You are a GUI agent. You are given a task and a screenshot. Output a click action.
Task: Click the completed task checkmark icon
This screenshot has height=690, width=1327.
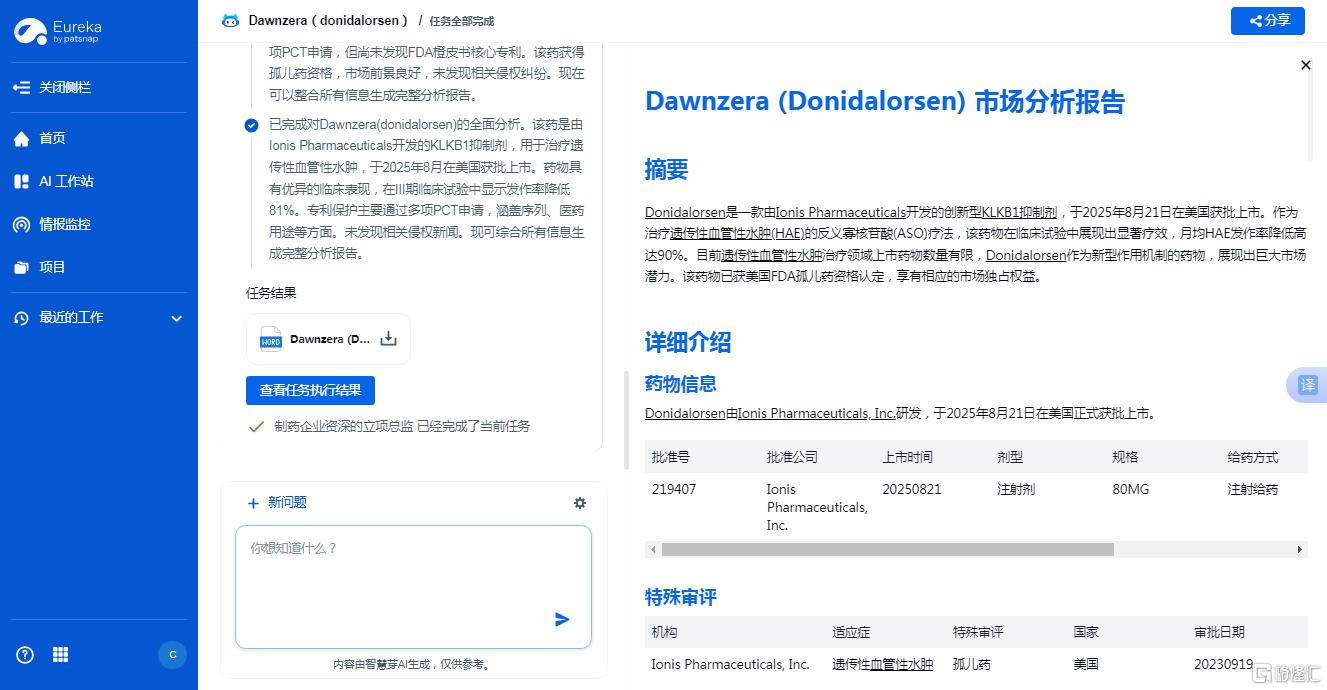tap(252, 126)
